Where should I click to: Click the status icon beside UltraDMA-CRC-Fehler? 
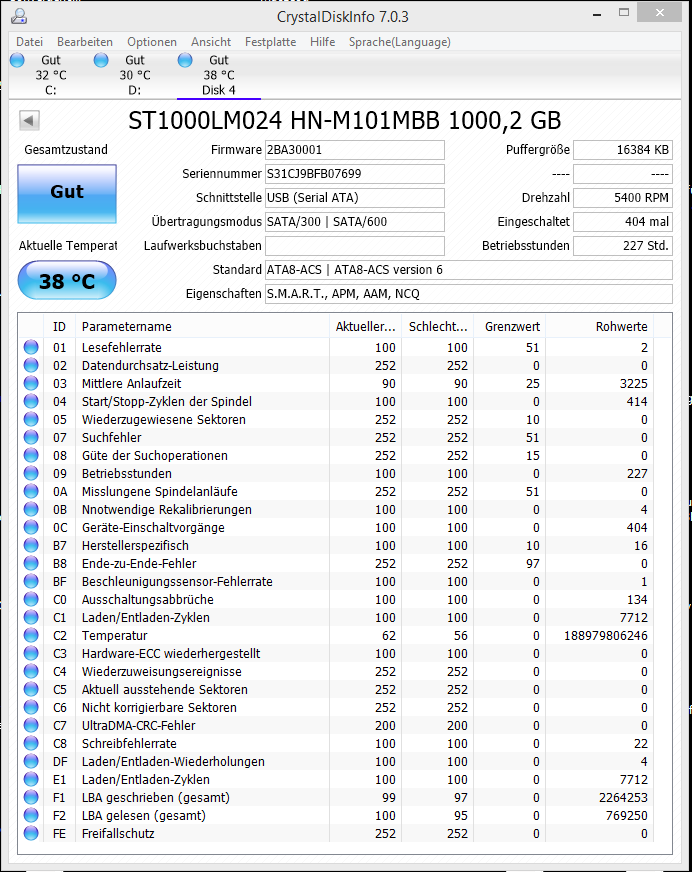pyautogui.click(x=30, y=725)
